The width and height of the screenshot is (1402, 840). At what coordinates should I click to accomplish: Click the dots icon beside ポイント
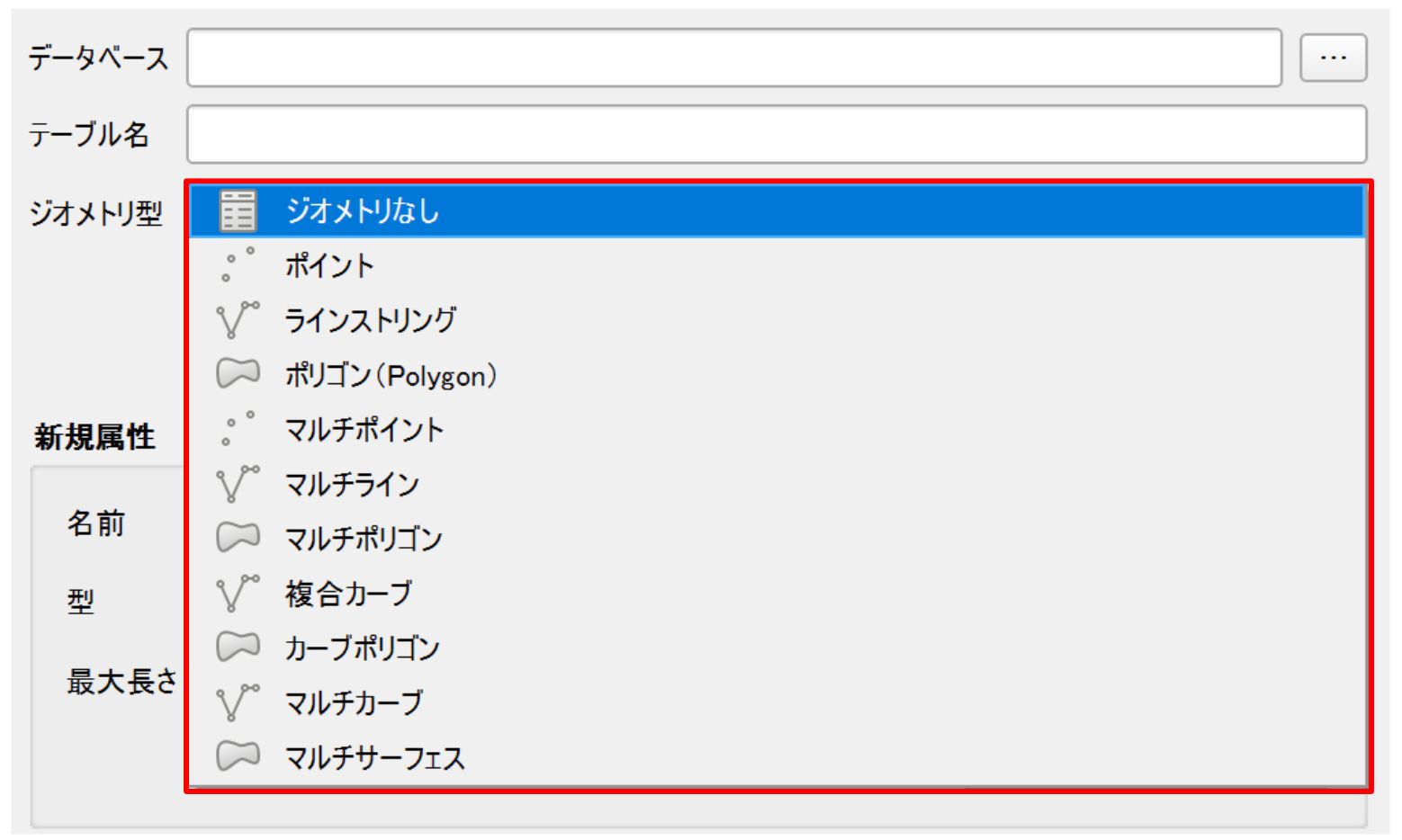pos(238,265)
